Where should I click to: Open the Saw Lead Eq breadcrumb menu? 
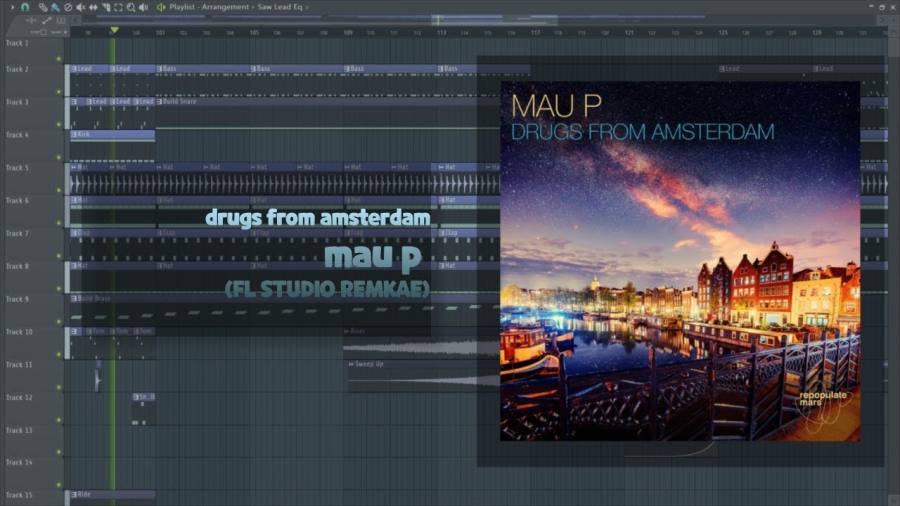click(280, 7)
